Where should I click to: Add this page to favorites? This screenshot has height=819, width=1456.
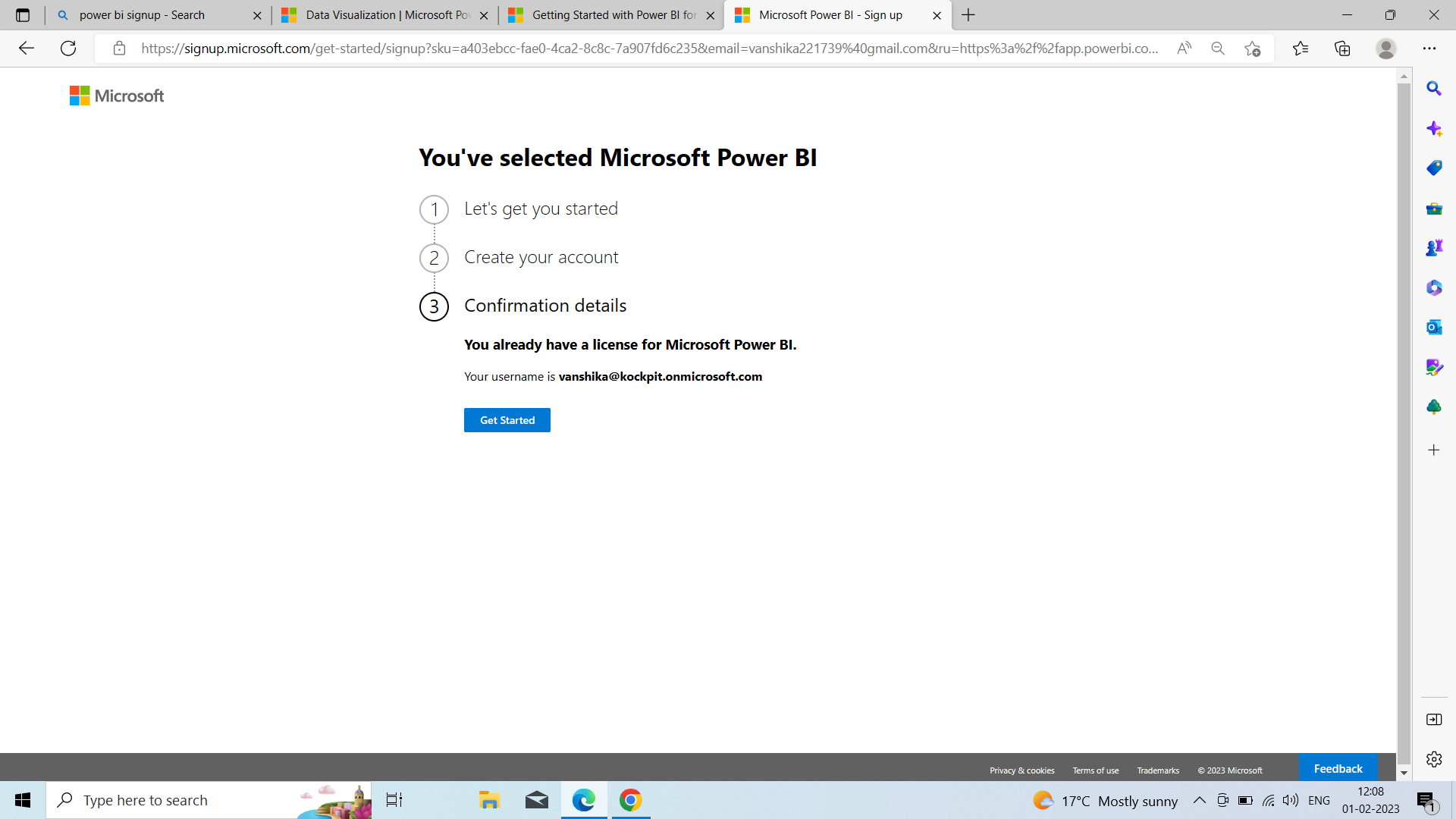[1253, 49]
